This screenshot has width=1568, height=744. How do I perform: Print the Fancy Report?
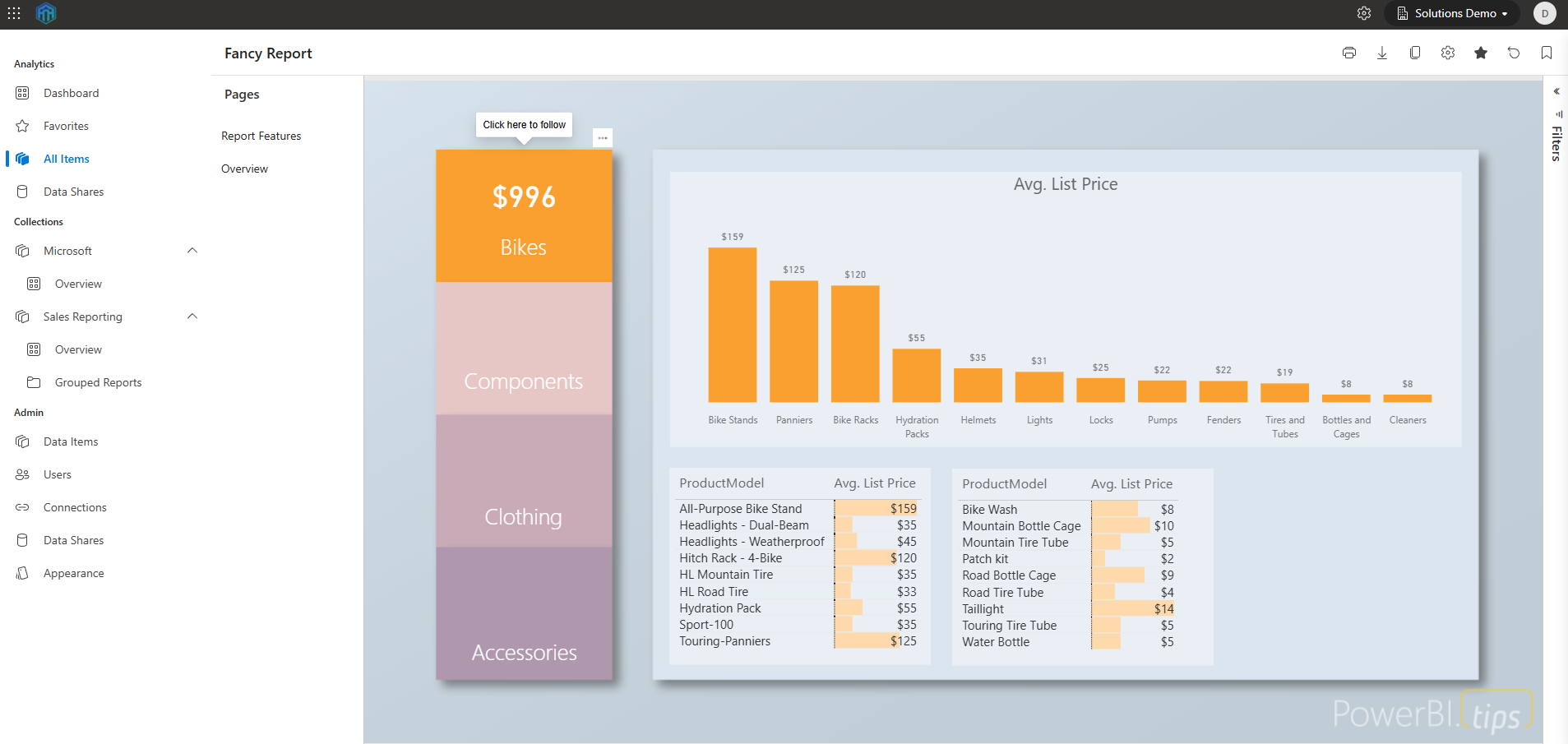click(x=1348, y=53)
